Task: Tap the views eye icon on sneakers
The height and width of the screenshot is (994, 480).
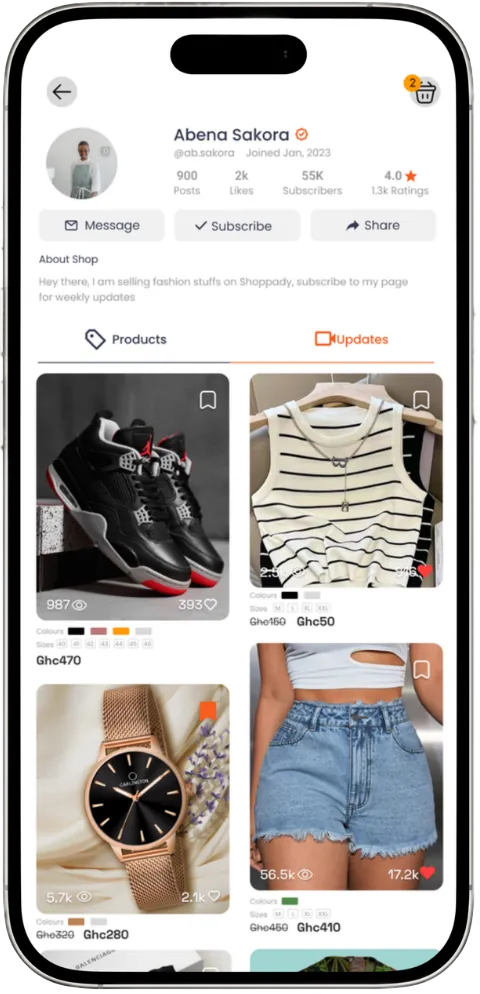Action: [x=79, y=605]
